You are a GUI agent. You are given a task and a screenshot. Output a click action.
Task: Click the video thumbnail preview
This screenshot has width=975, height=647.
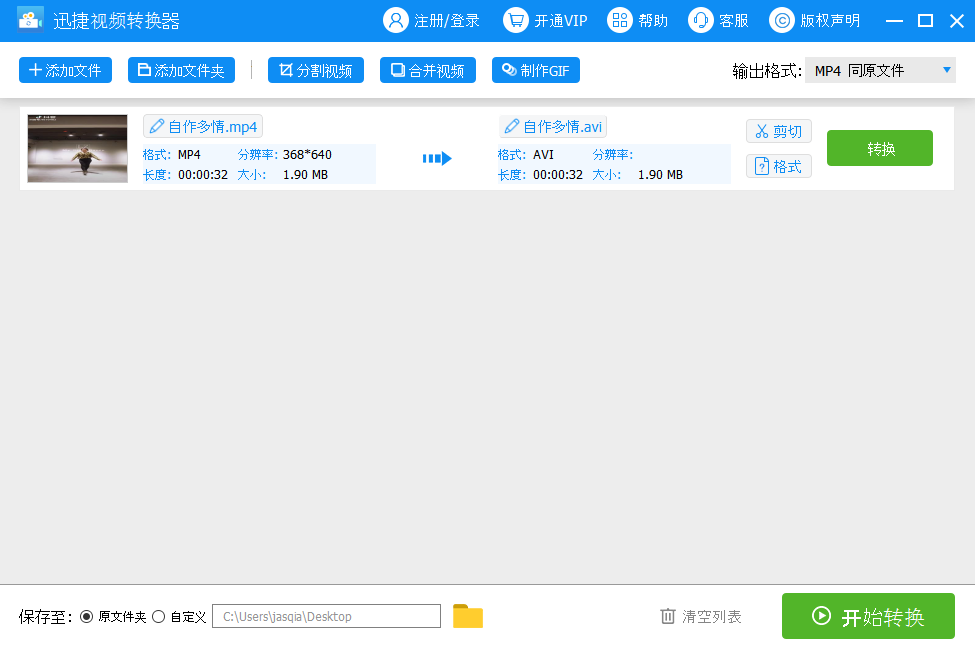coord(77,148)
